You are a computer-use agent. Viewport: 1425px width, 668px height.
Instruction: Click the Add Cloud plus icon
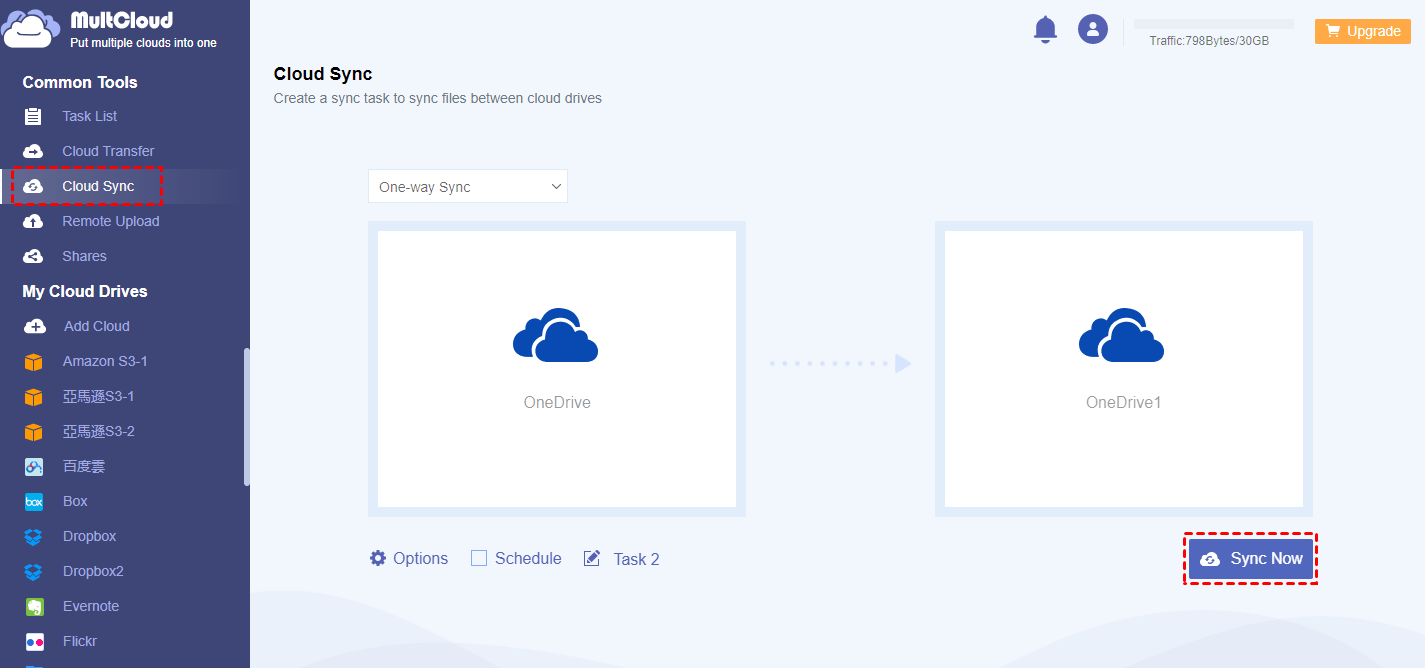point(34,326)
